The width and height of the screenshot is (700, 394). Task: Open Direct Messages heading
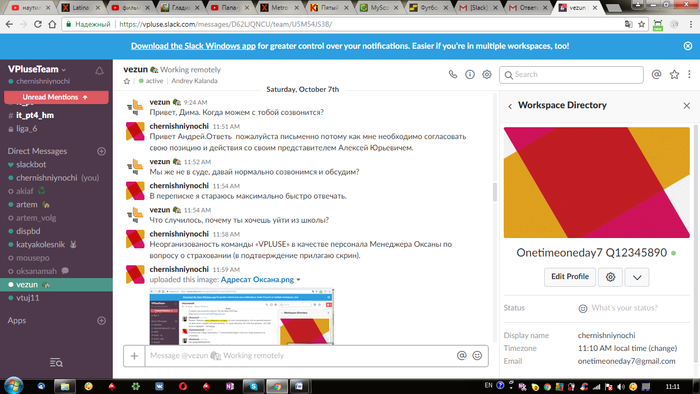point(37,151)
